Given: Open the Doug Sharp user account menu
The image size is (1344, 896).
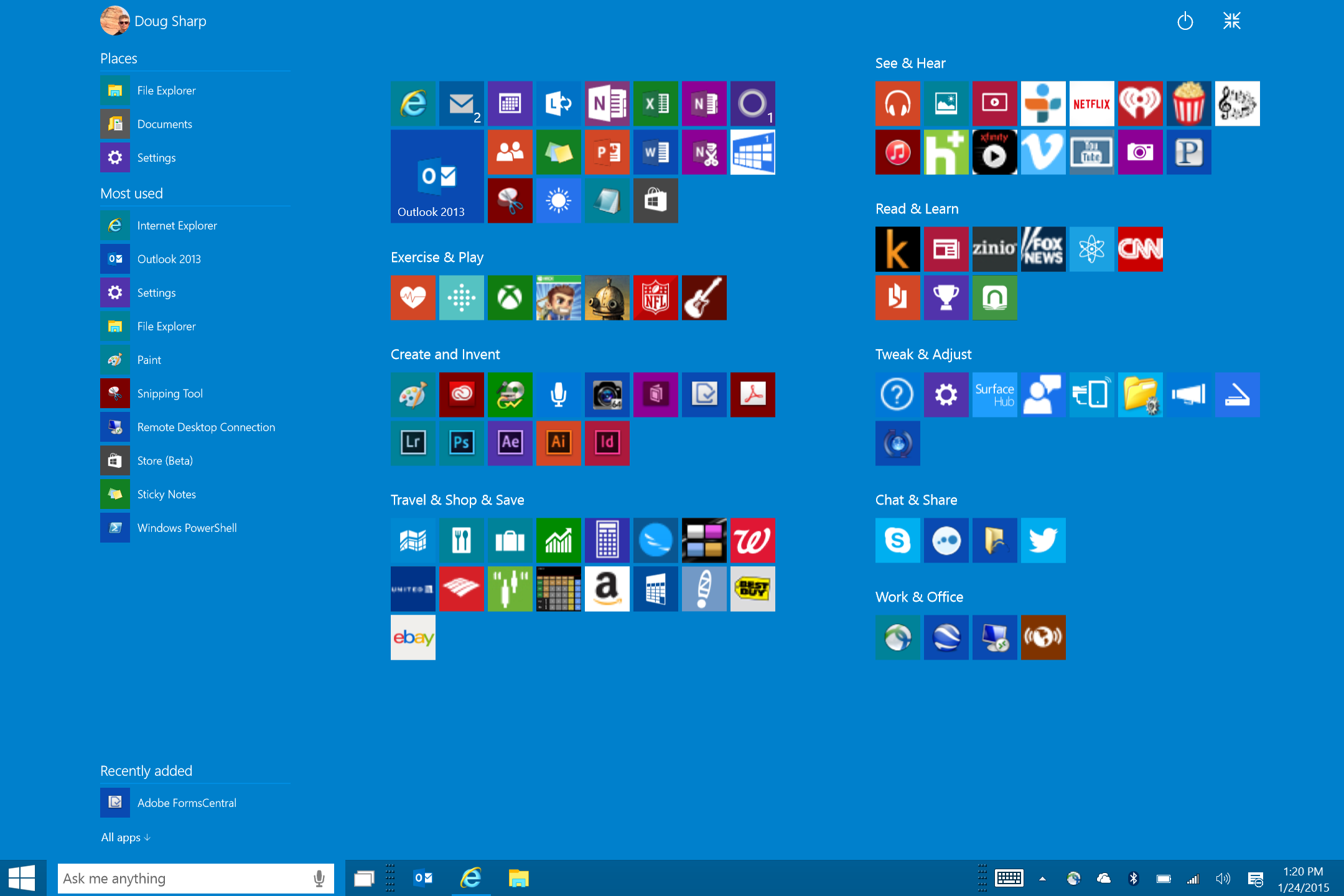Looking at the screenshot, I should (153, 21).
